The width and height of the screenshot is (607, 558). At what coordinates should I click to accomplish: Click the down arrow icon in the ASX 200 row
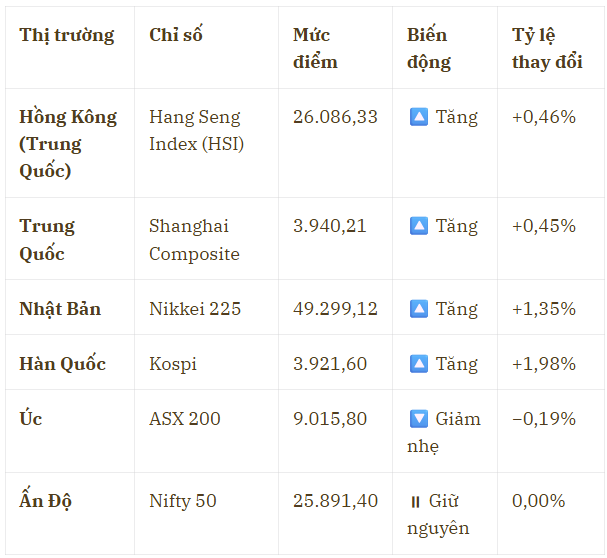click(418, 419)
